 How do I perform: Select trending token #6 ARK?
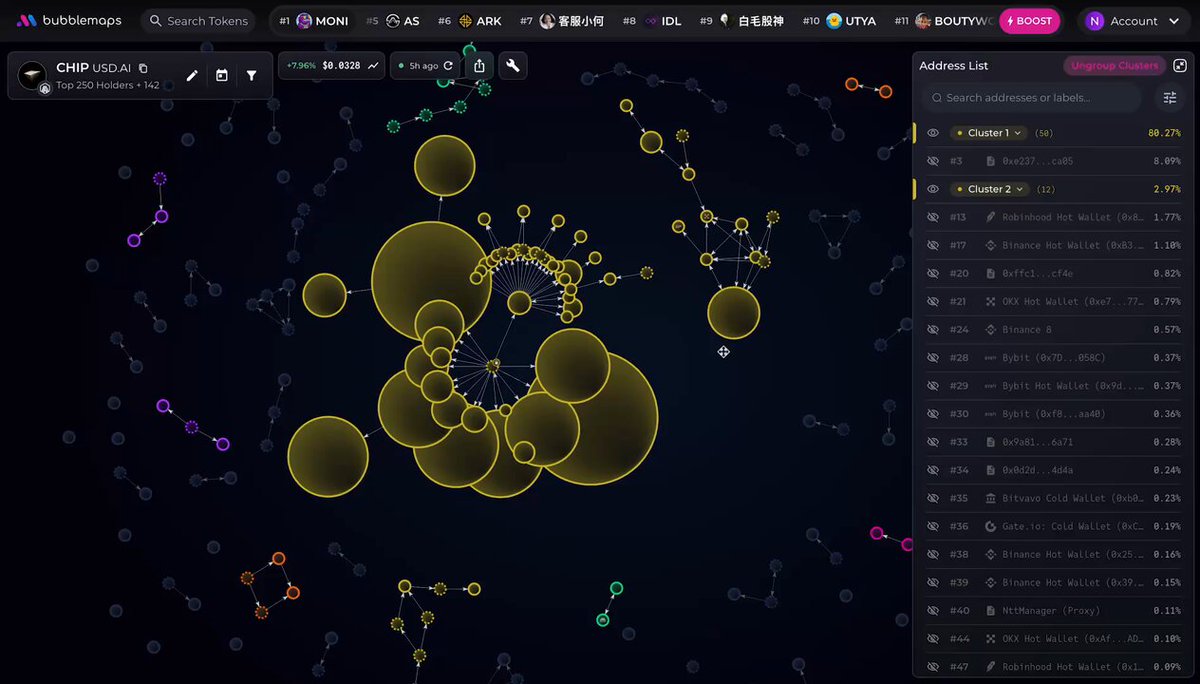click(x=470, y=21)
